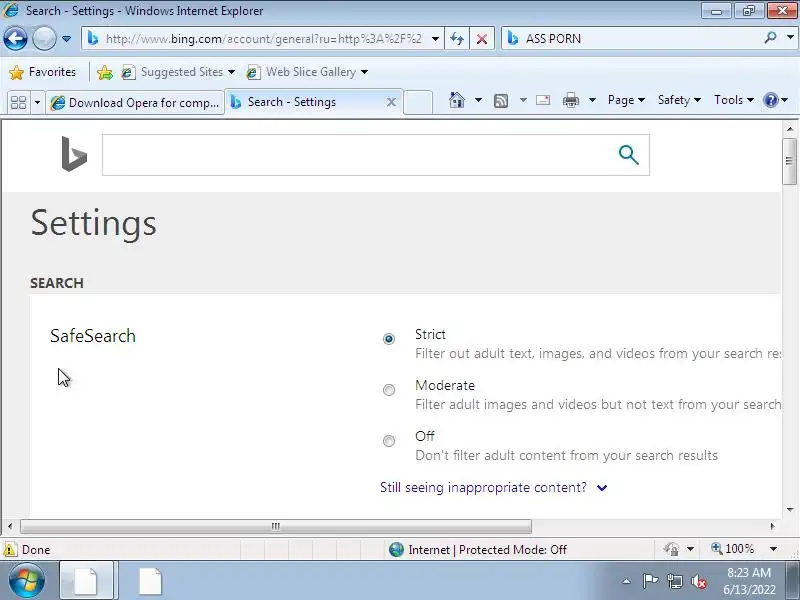Click the Bing page search input field
The height and width of the screenshot is (600, 800).
tap(355, 155)
